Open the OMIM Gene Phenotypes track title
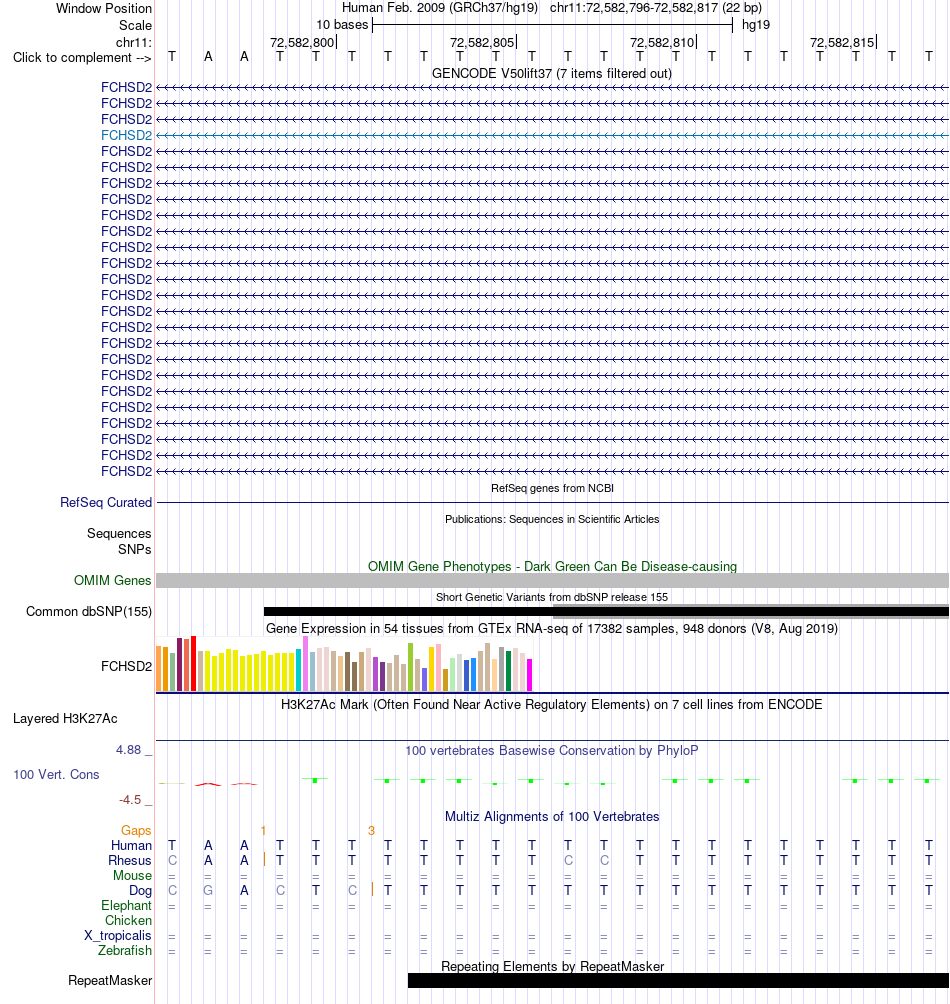The height and width of the screenshot is (1004, 950). tap(552, 567)
